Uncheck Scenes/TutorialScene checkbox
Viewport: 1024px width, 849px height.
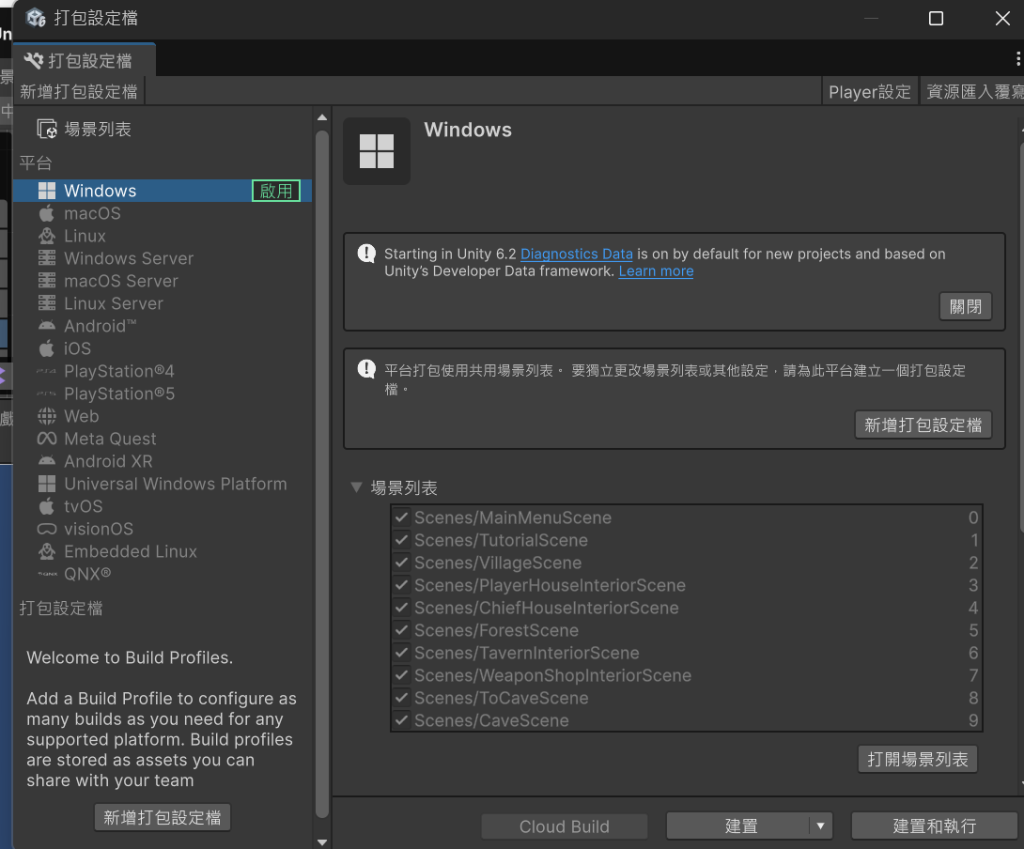click(402, 540)
